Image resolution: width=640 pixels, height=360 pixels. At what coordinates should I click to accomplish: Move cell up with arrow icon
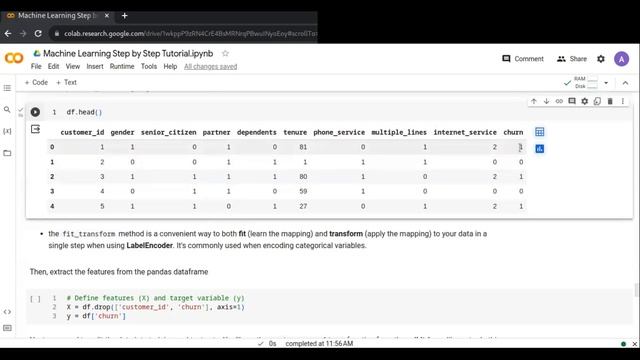(533, 101)
